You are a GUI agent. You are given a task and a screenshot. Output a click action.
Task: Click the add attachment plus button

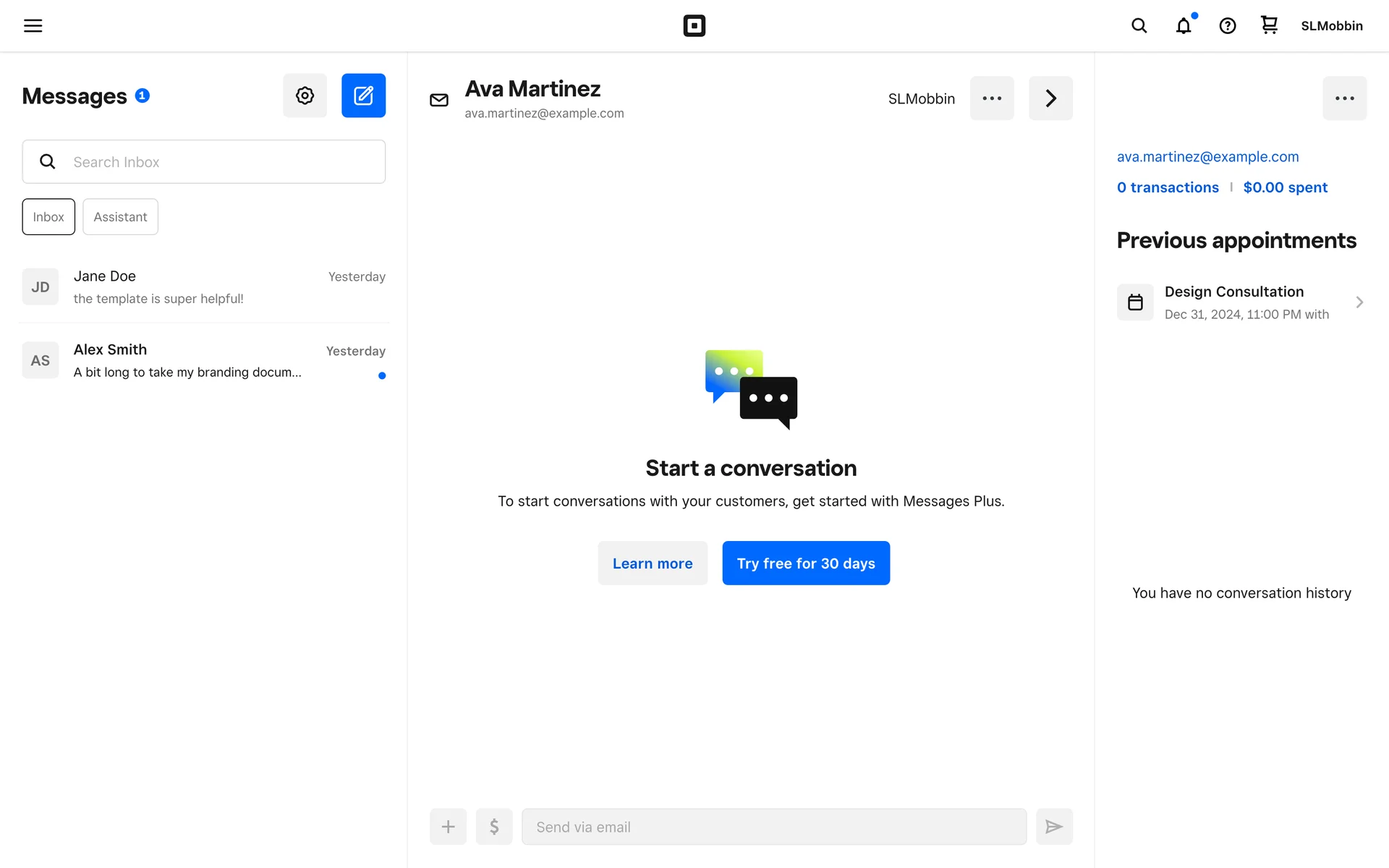pos(448,827)
